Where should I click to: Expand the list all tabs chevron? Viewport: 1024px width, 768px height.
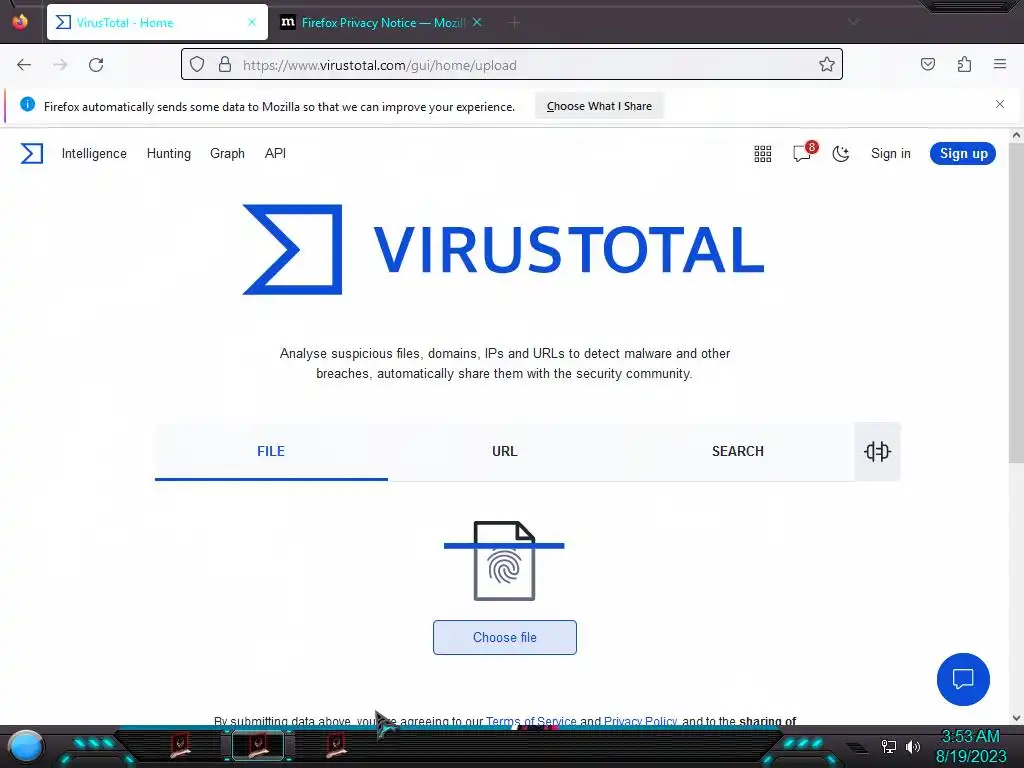(853, 22)
